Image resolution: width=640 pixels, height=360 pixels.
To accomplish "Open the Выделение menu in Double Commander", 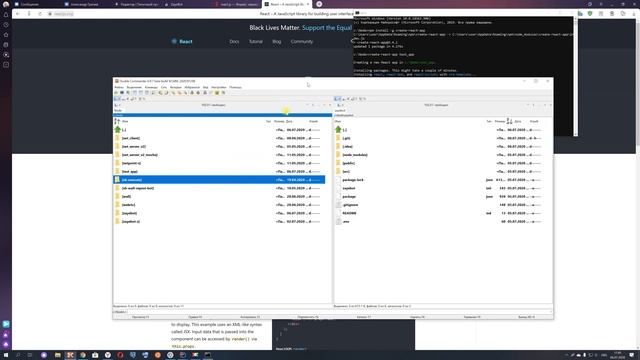I will [134, 87].
